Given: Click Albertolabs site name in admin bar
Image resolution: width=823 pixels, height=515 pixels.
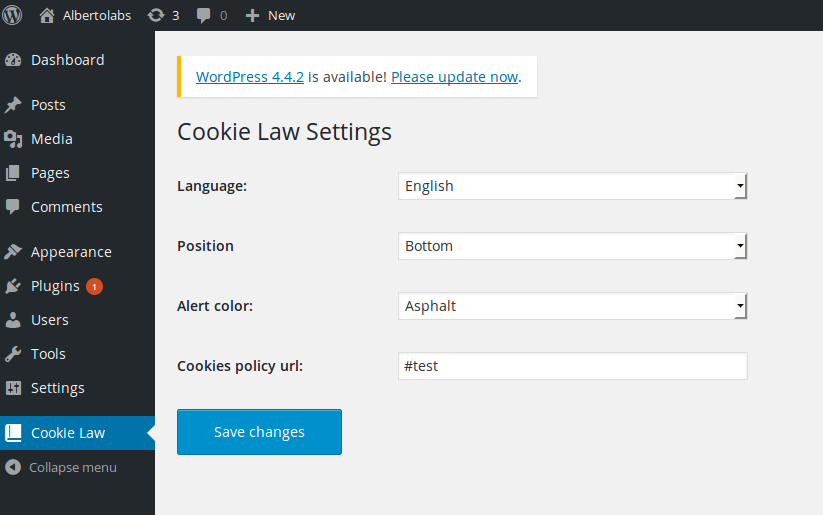Looking at the screenshot, I should (97, 16).
